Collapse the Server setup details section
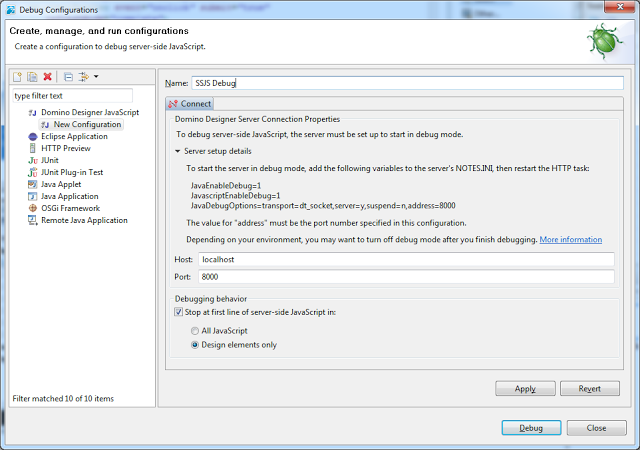Screen dimensions: 640x450 (x=177, y=151)
